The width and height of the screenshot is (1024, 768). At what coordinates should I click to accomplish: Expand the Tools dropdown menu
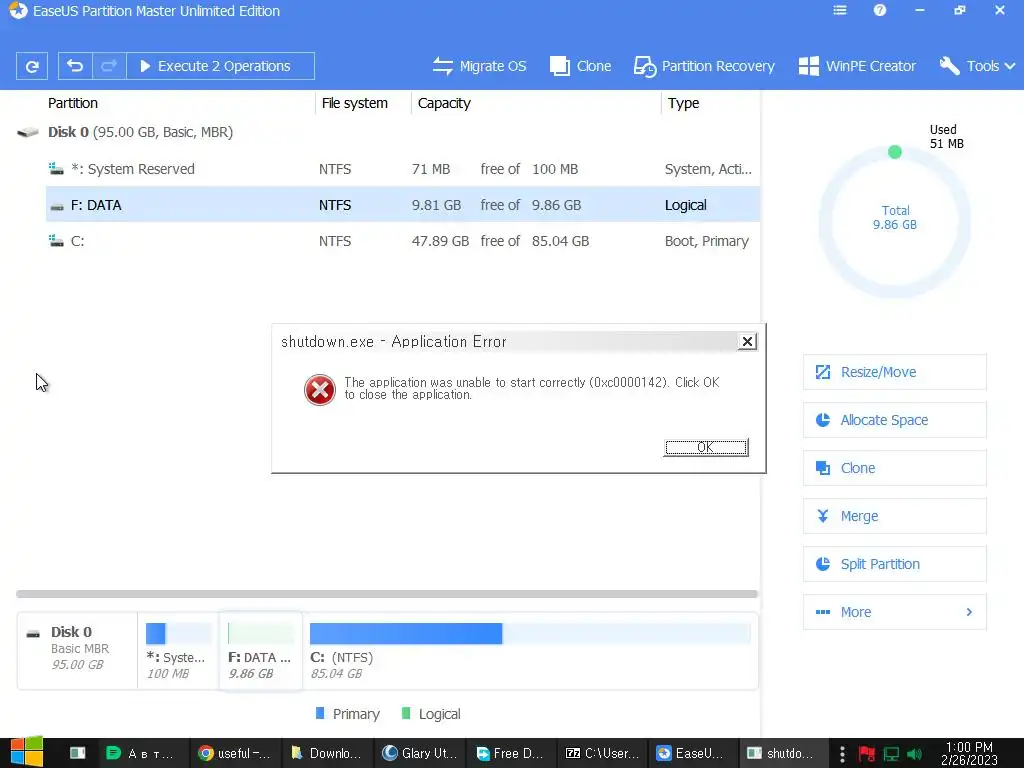pos(977,66)
